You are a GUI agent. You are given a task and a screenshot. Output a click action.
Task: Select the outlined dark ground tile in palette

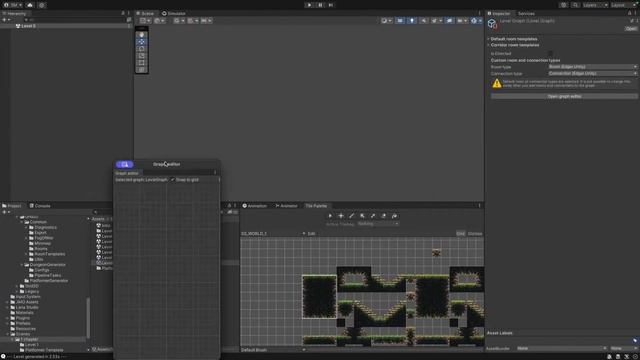click(319, 297)
